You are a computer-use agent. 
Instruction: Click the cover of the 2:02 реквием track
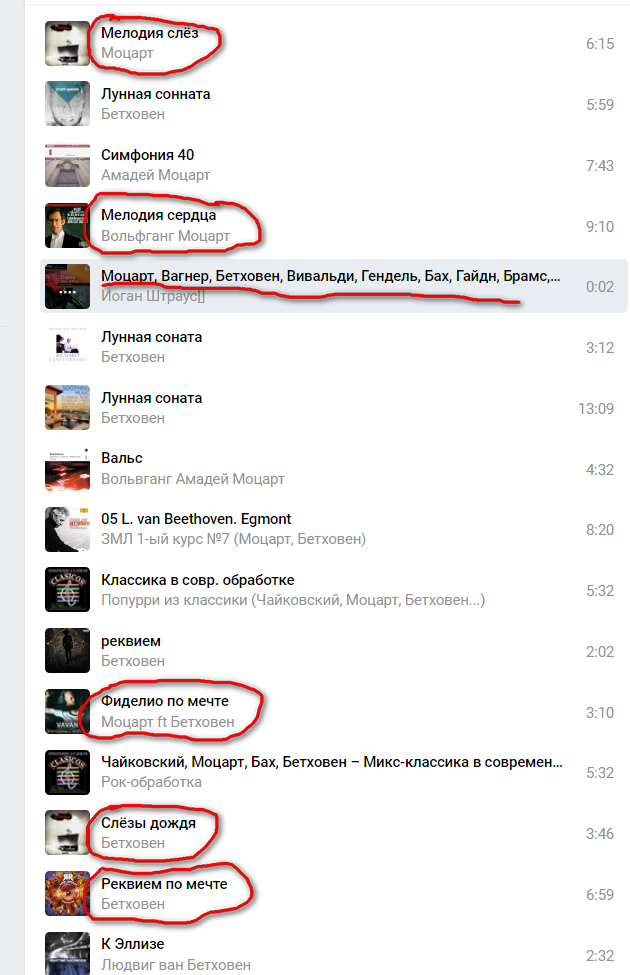[67, 651]
